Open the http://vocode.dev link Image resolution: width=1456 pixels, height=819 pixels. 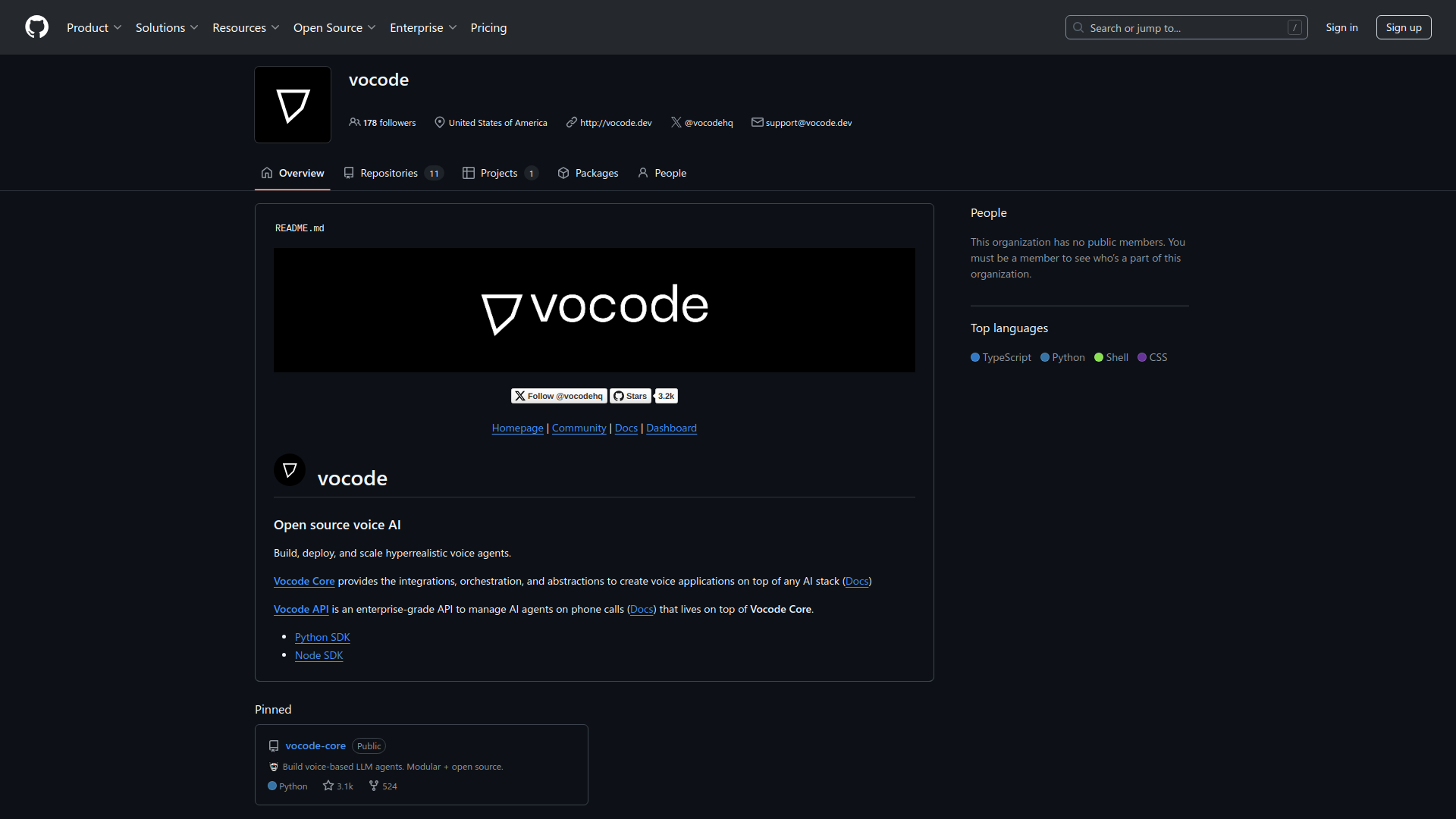coord(616,123)
